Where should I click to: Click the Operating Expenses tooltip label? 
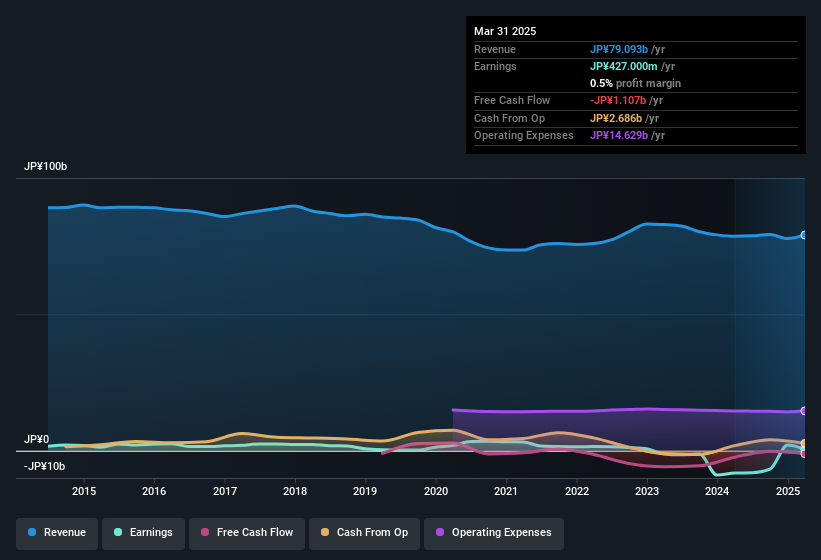click(524, 136)
